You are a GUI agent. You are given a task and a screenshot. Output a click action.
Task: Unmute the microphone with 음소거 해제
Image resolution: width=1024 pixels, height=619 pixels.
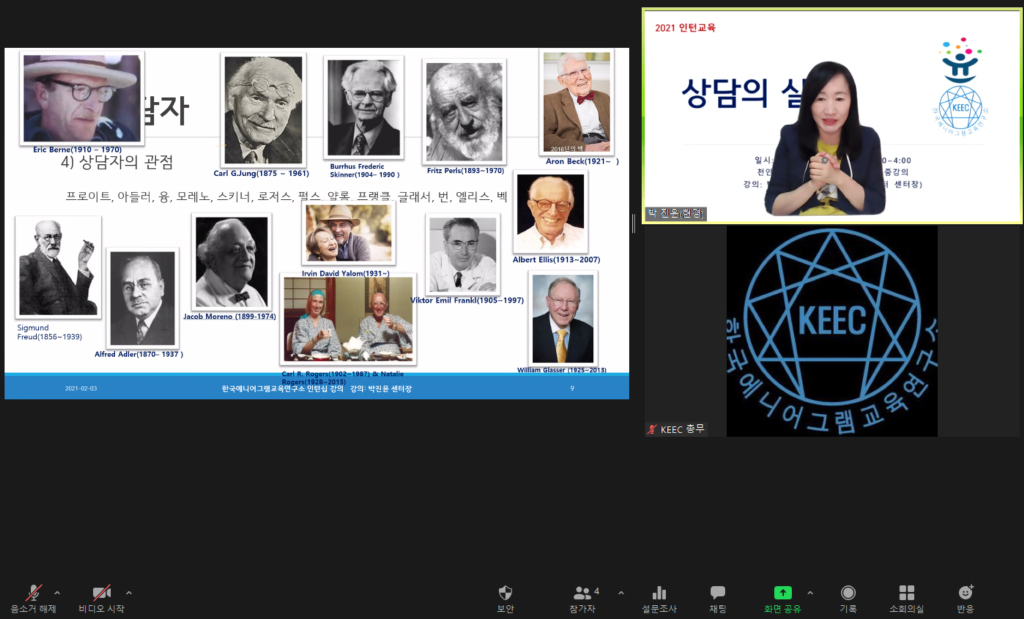tap(33, 599)
